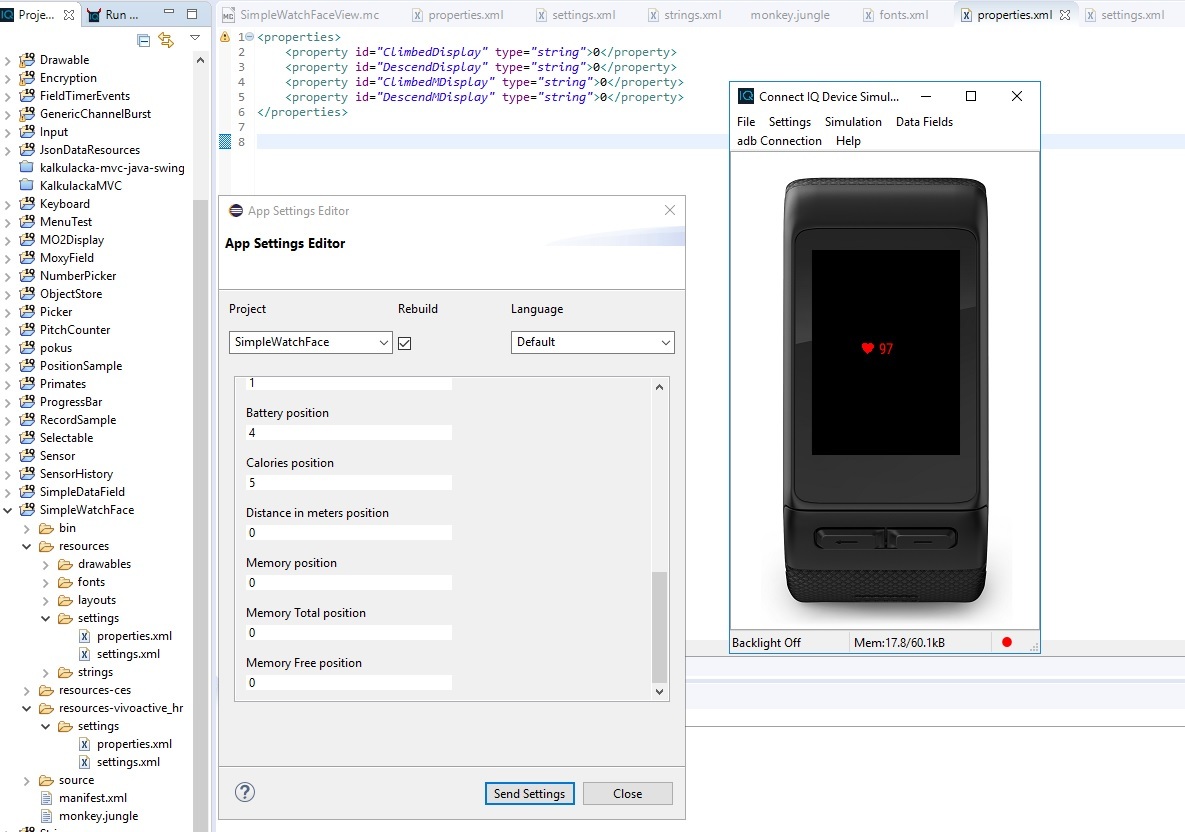This screenshot has height=832, width=1185.
Task: Click the Distance in meters position field
Action: pos(348,533)
